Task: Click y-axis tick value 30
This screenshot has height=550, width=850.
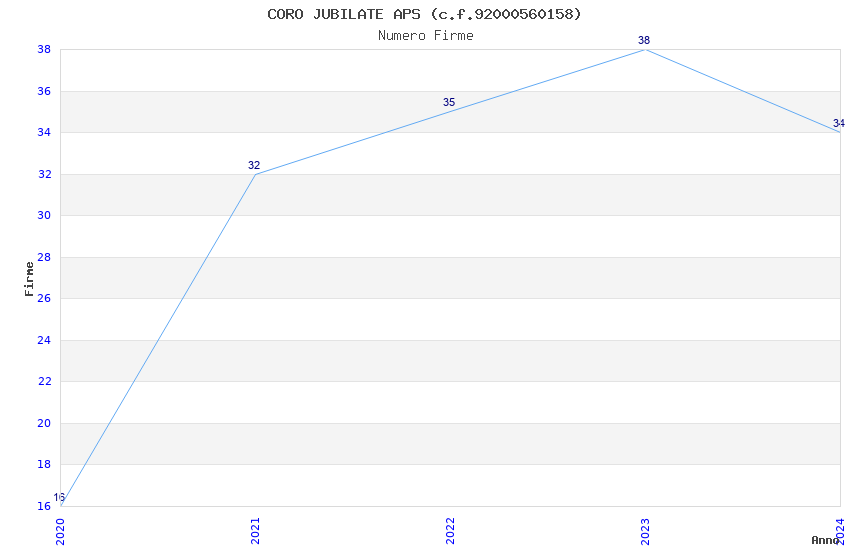Action: tap(44, 215)
